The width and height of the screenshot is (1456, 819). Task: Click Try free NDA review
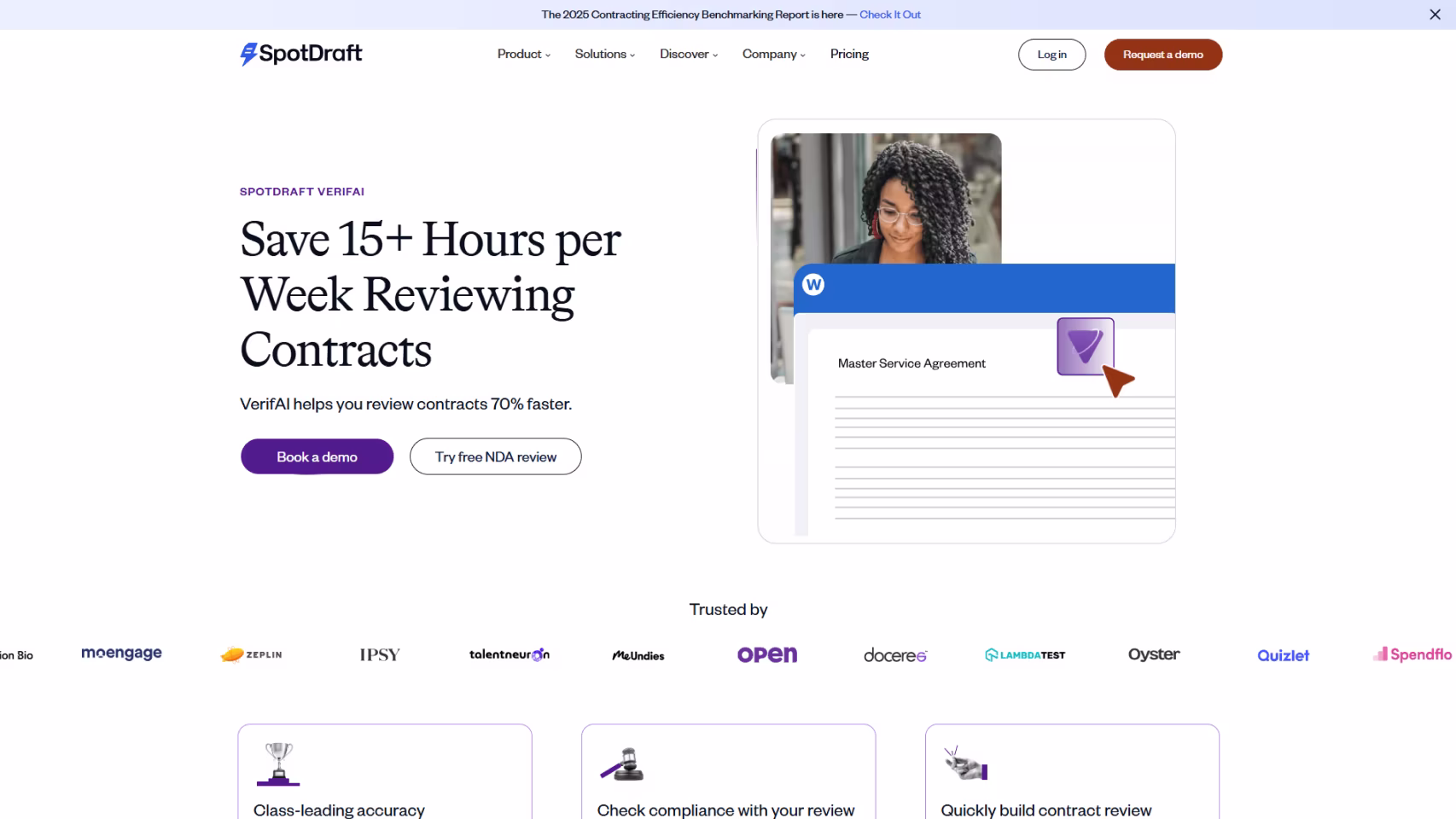click(495, 456)
